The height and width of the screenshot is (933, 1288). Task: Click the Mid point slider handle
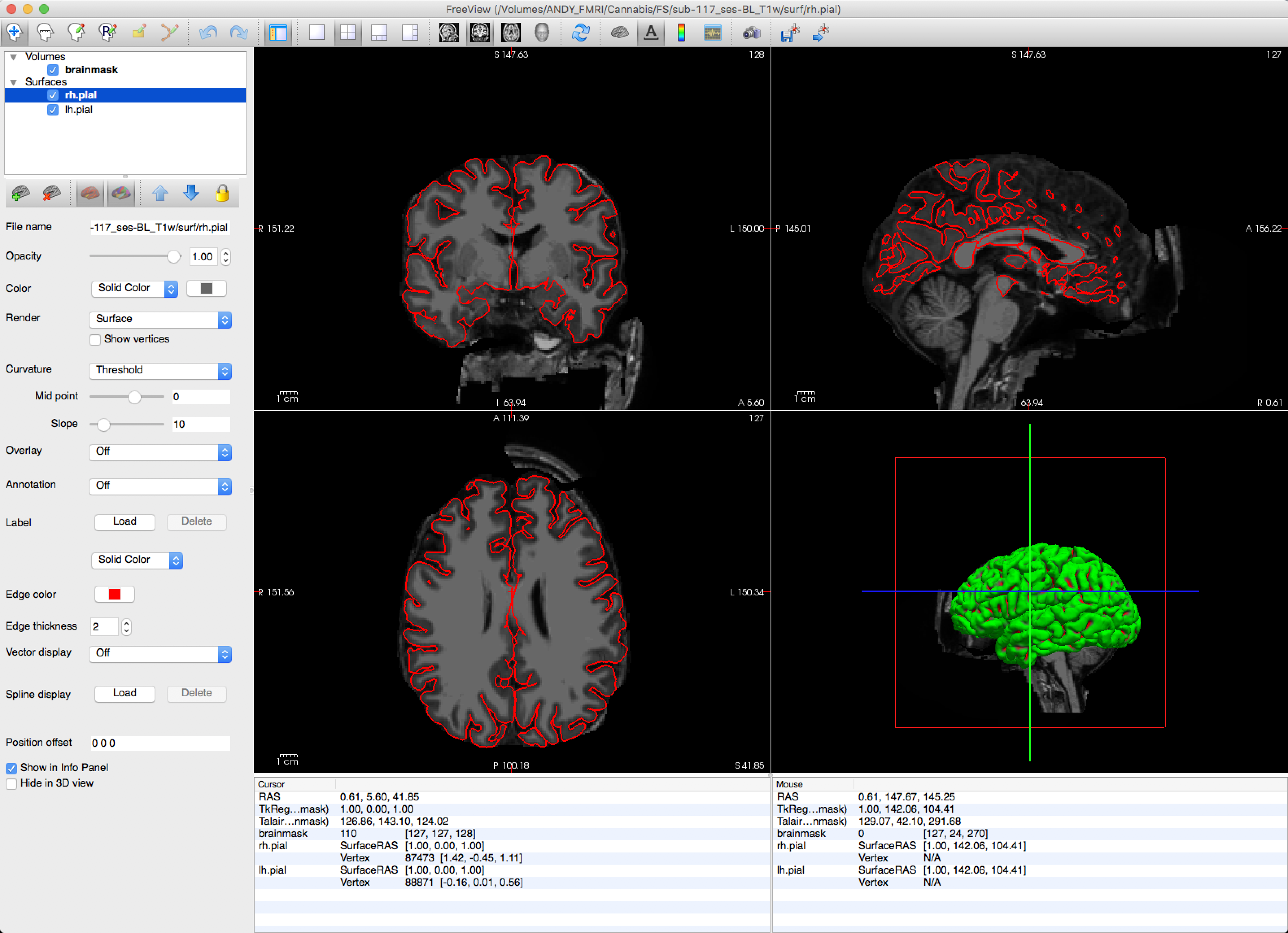click(134, 397)
